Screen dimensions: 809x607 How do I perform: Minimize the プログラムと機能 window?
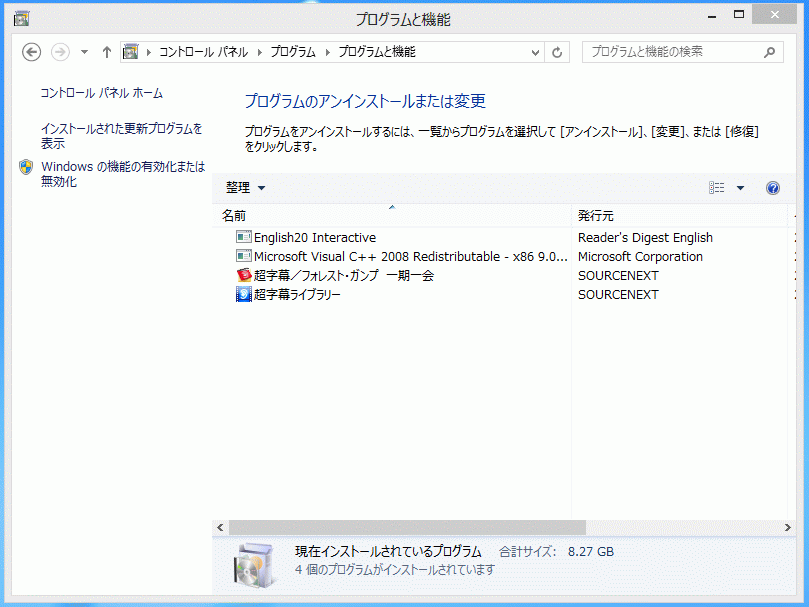click(x=713, y=16)
